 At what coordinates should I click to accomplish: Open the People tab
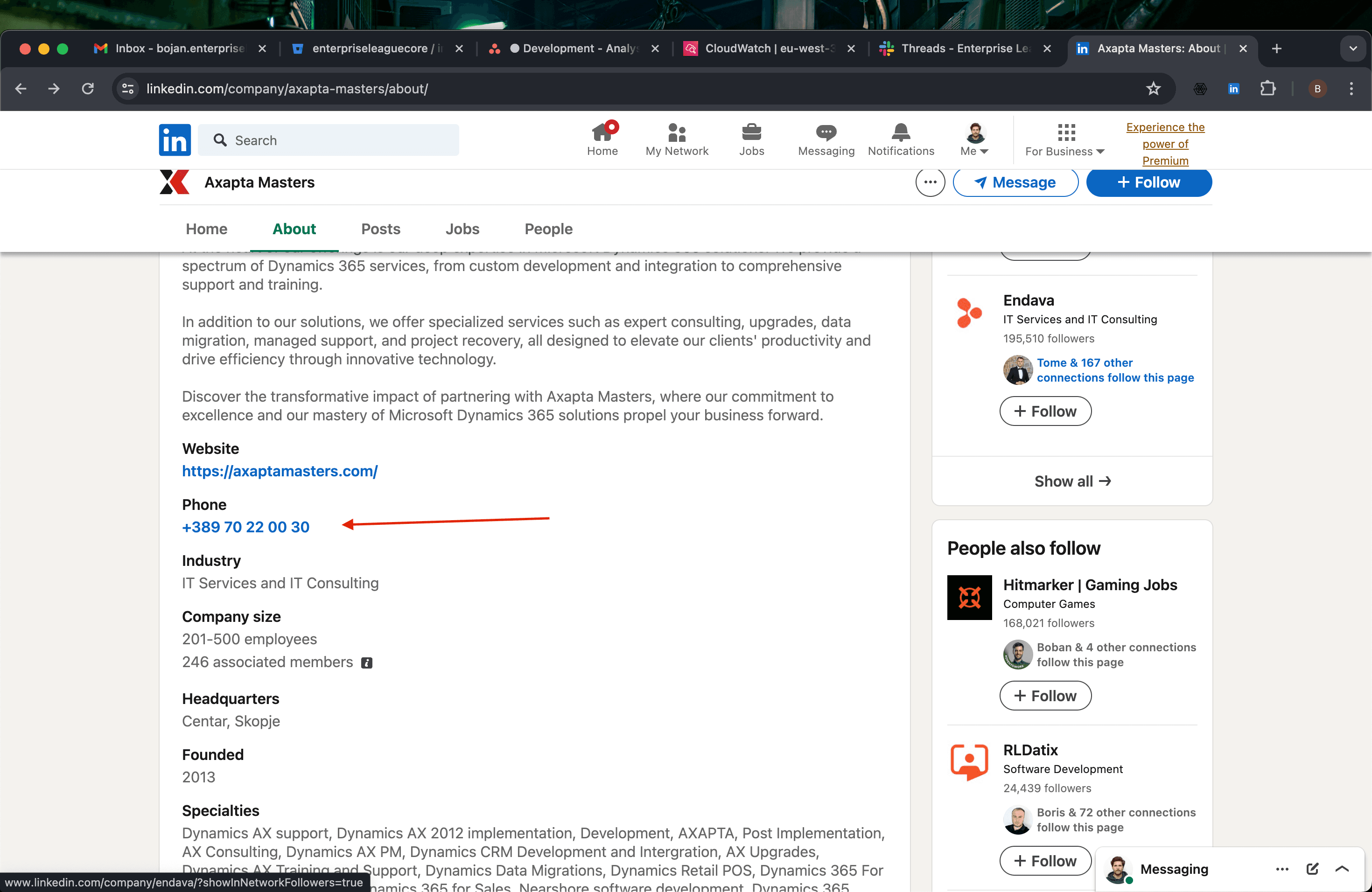[x=548, y=229]
